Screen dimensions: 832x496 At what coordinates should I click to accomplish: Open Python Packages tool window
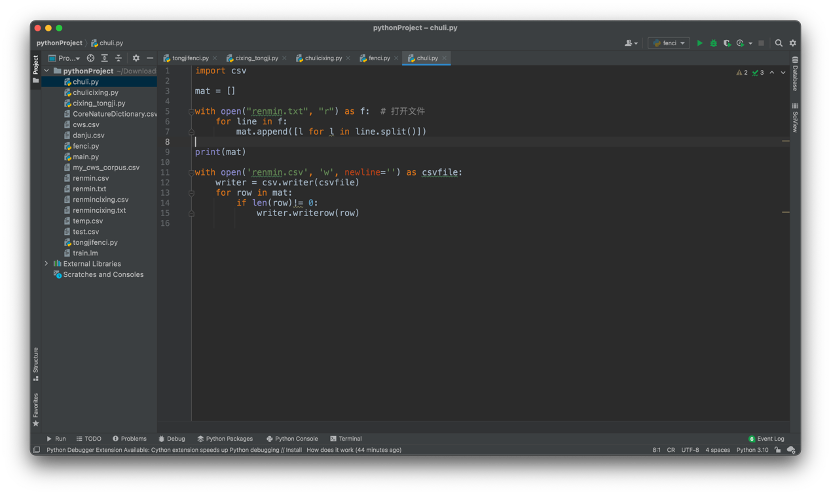225,439
